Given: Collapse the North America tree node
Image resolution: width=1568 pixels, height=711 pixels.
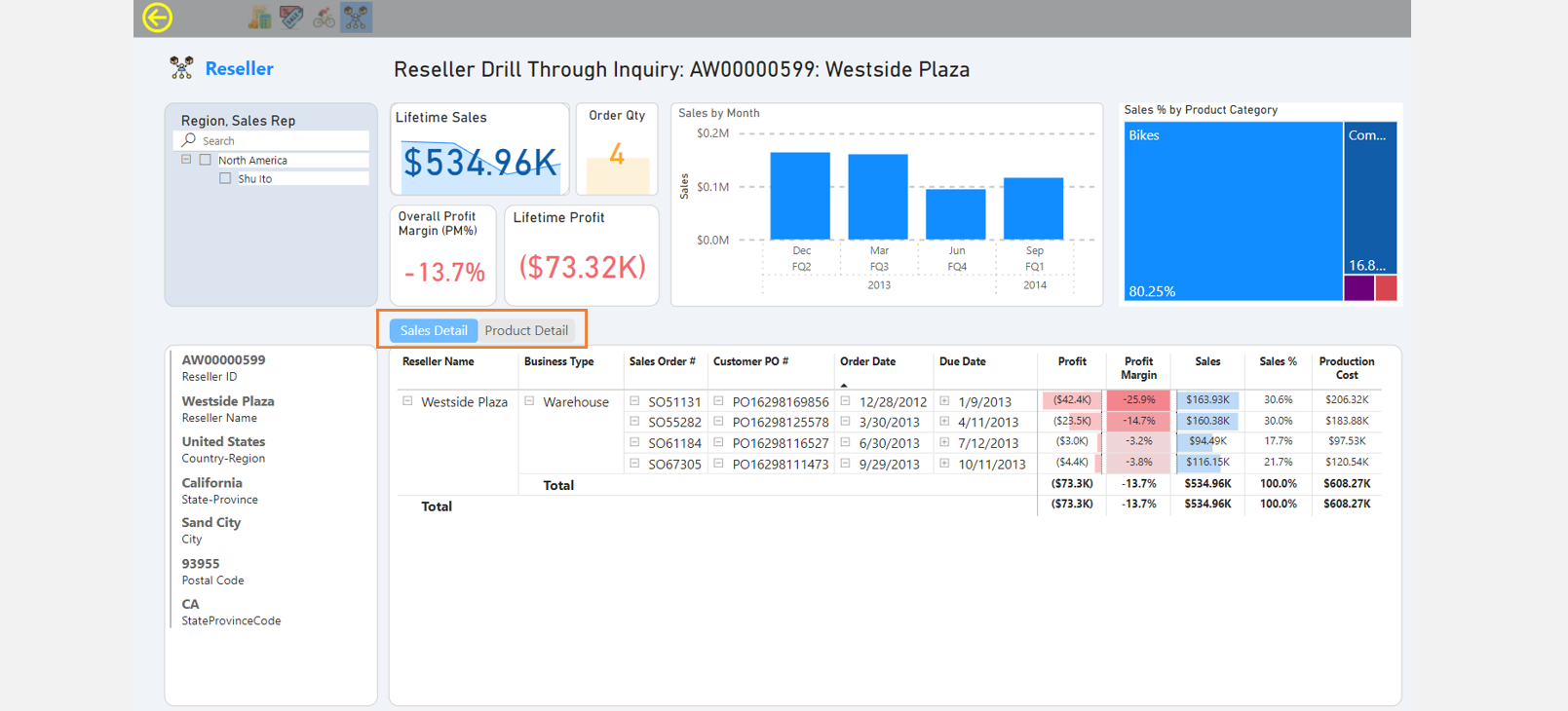Looking at the screenshot, I should click(186, 160).
